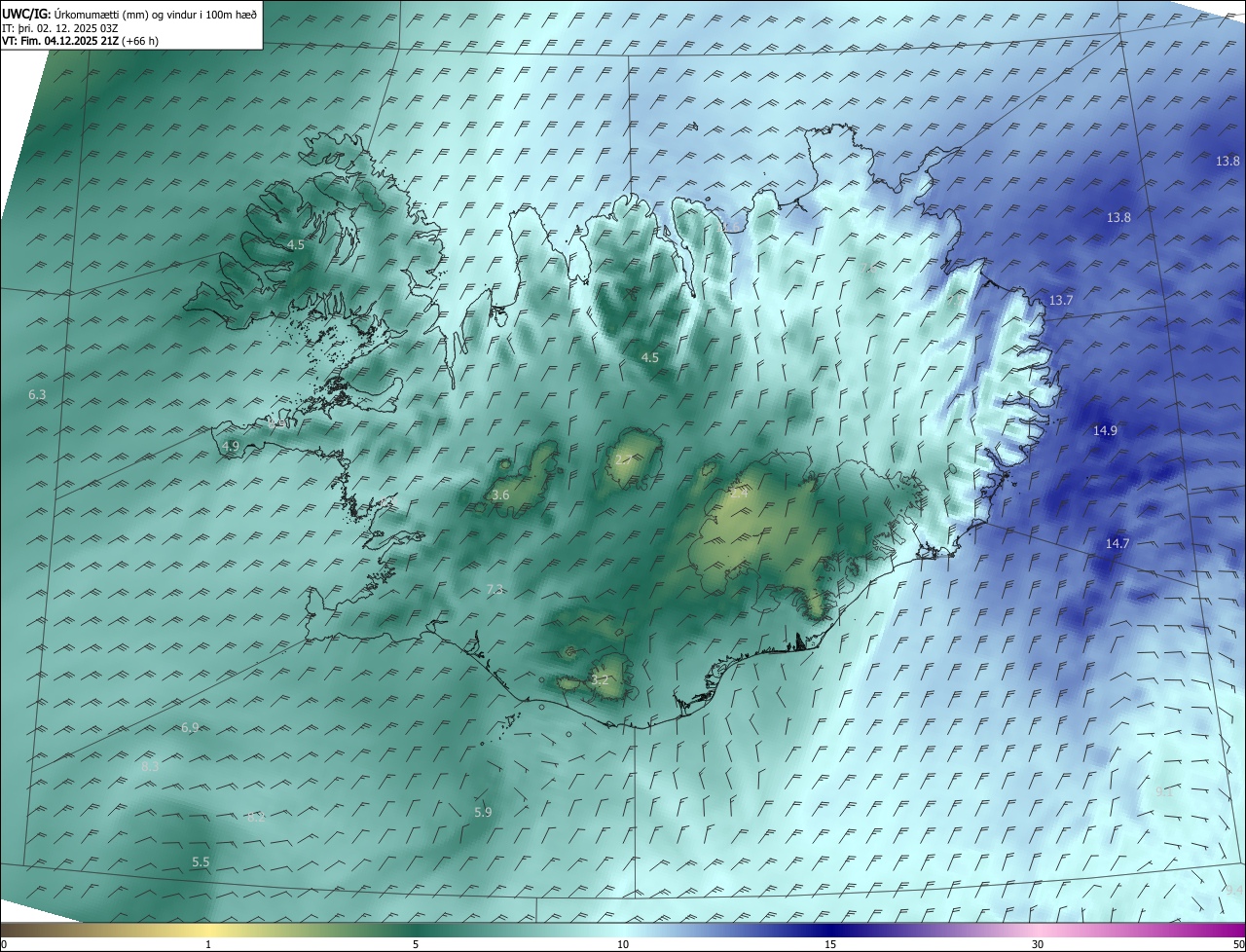Click the 50 tick on the color scale

point(1238,945)
